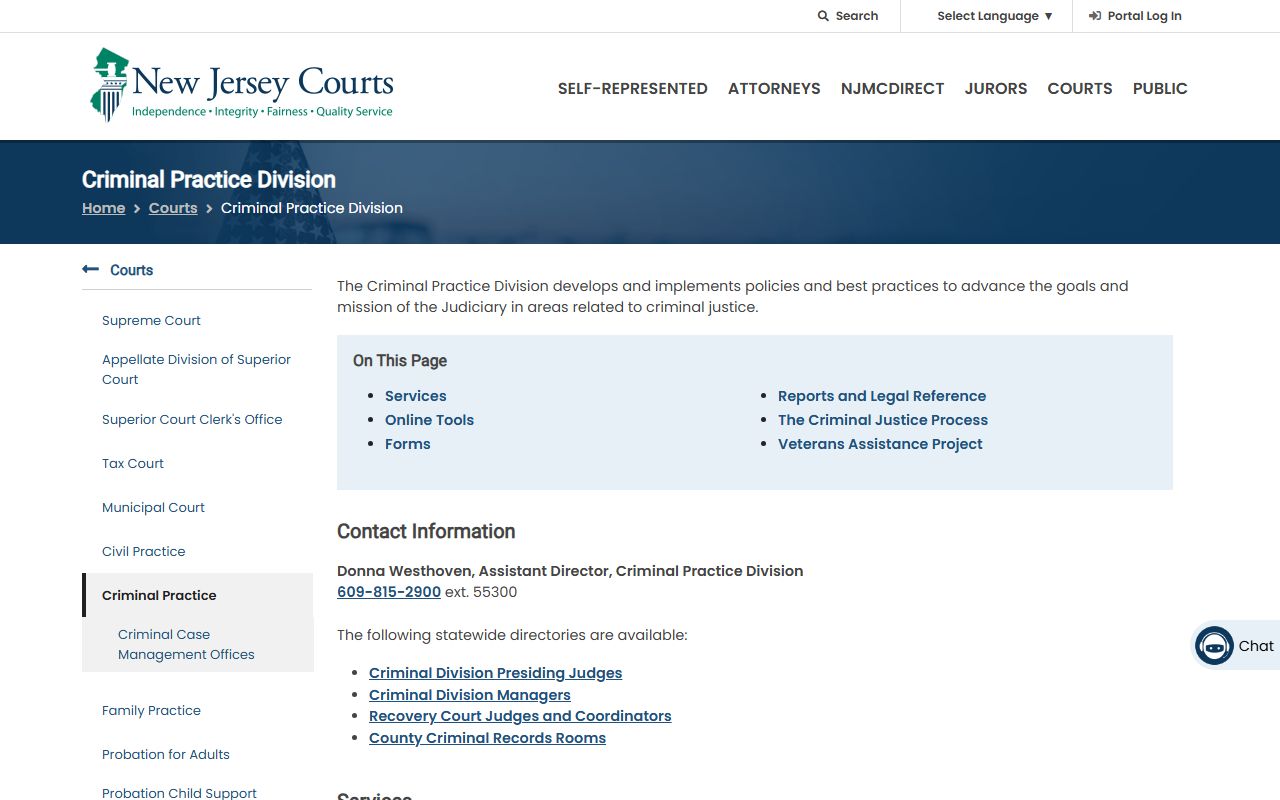
Task: Open Recovery Court Judges and Coordinators
Action: point(520,716)
